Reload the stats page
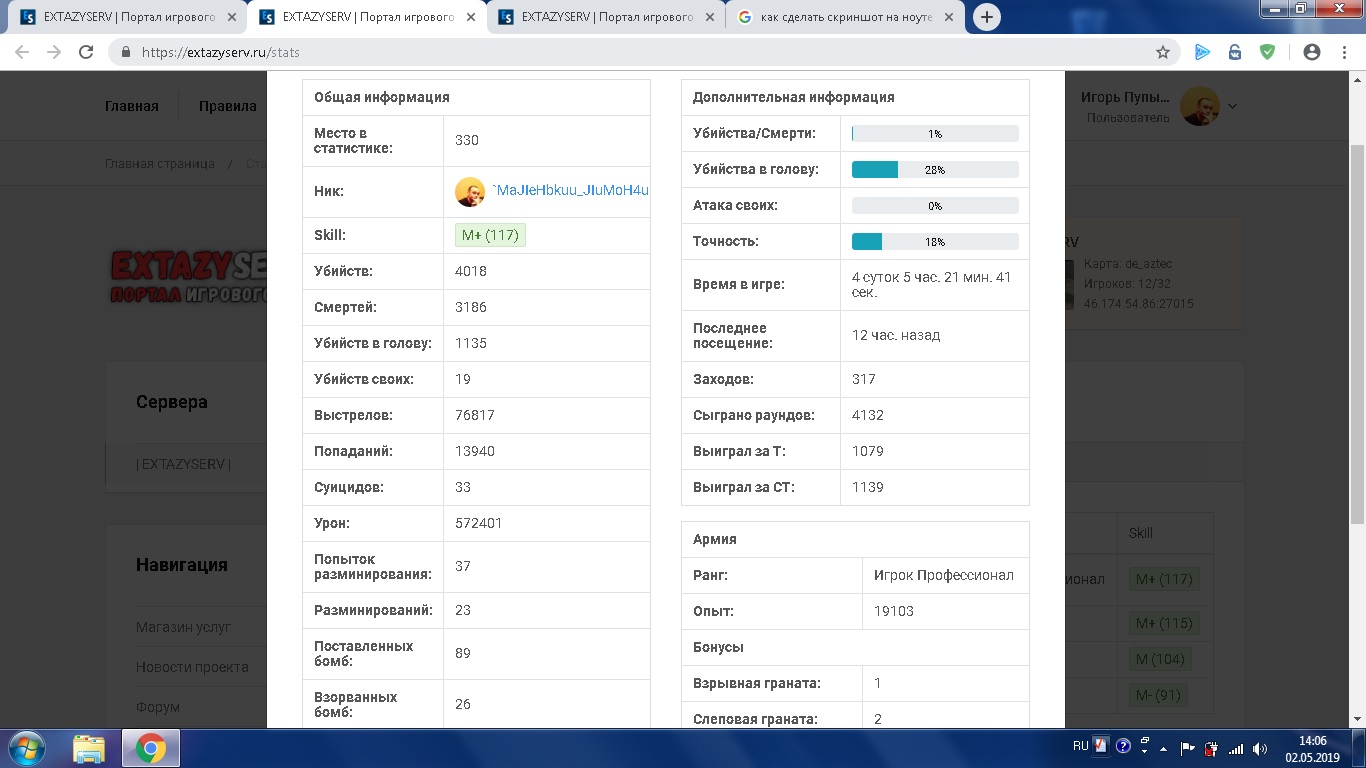The width and height of the screenshot is (1366, 768). coord(86,53)
